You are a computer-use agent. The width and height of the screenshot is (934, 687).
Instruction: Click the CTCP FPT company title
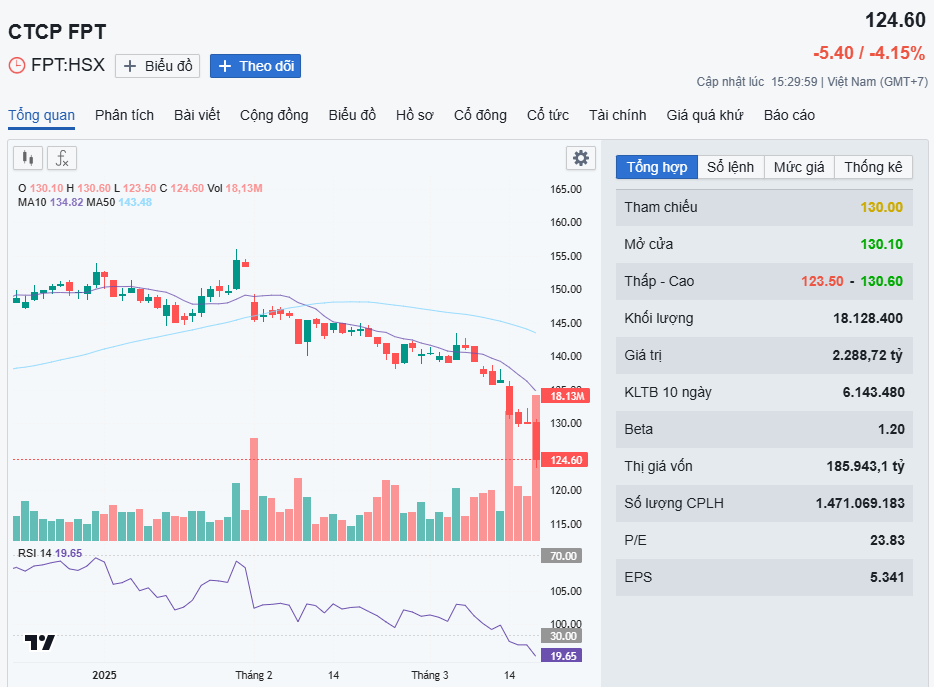click(x=57, y=32)
